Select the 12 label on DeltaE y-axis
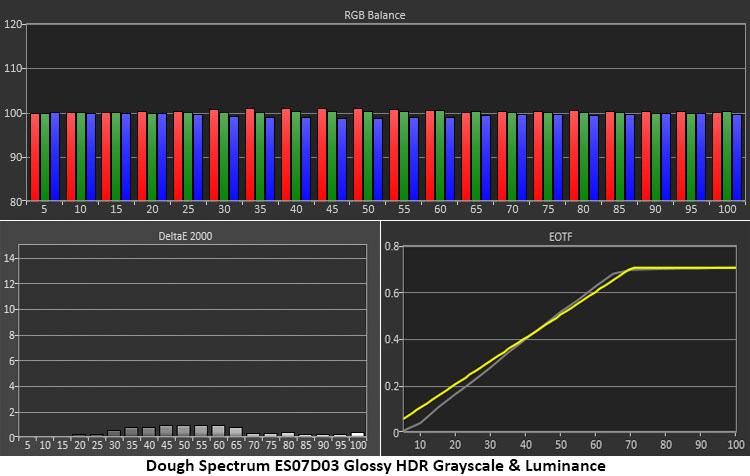This screenshot has width=750, height=476. [x=10, y=284]
